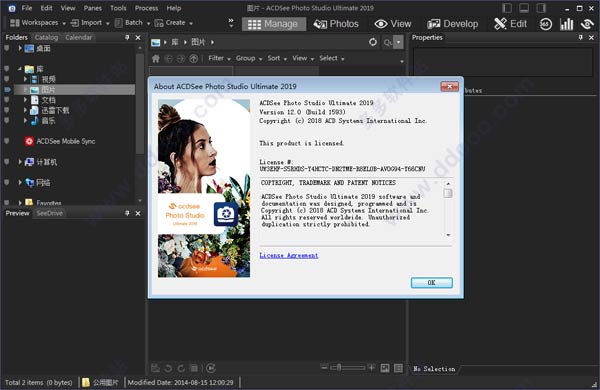Viewport: 600px width, 390px height.
Task: Click the Home folder icon
Action: coord(156,59)
